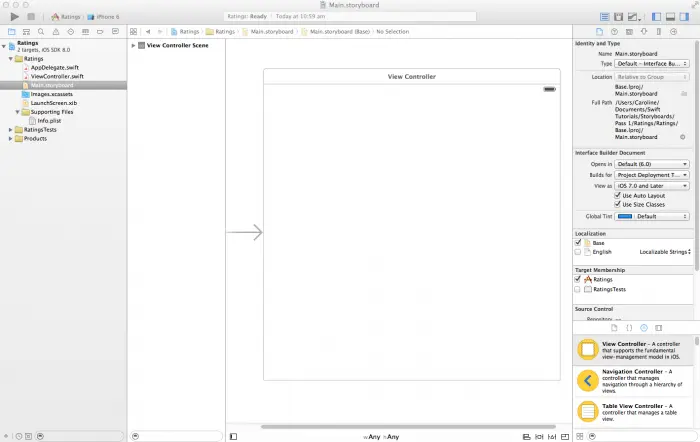Select AppDelegate.swift in navigator

(54, 67)
